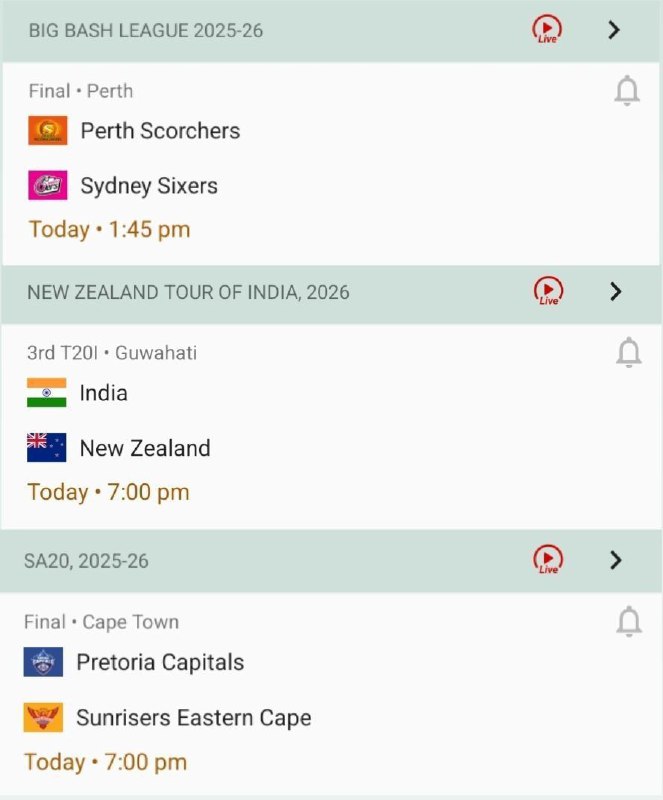This screenshot has height=800, width=663.
Task: Open New Zealand Tour of India chevron arrow
Action: pos(616,291)
